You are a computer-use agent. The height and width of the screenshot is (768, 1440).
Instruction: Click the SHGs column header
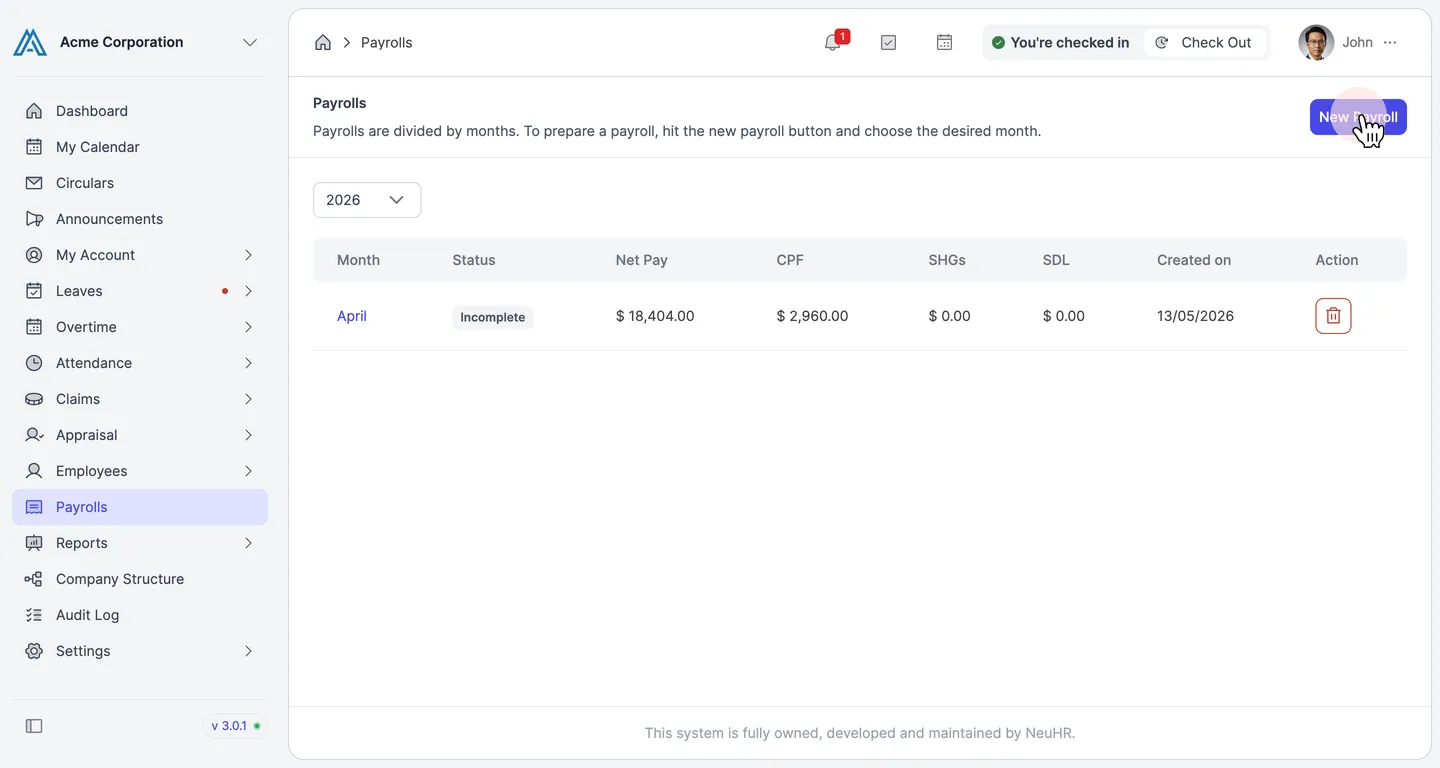(x=947, y=260)
